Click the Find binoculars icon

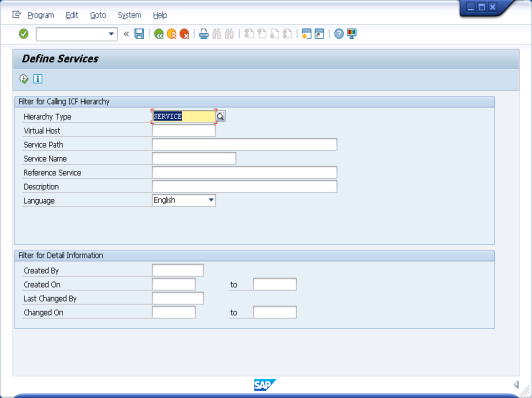point(216,34)
